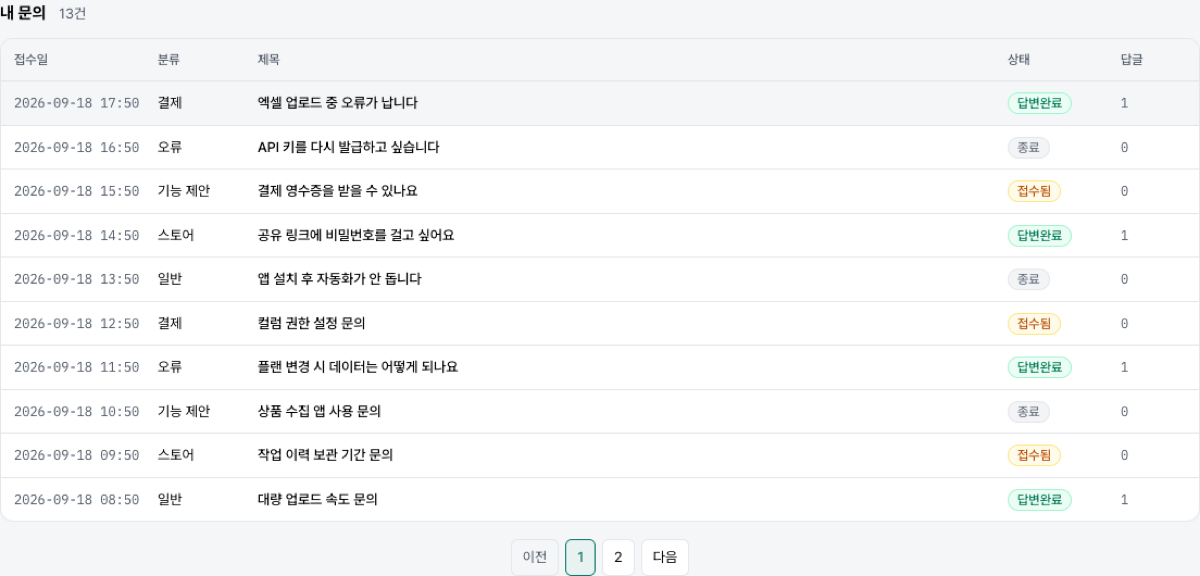Go to next page with 다음
This screenshot has width=1200, height=576.
click(x=665, y=558)
